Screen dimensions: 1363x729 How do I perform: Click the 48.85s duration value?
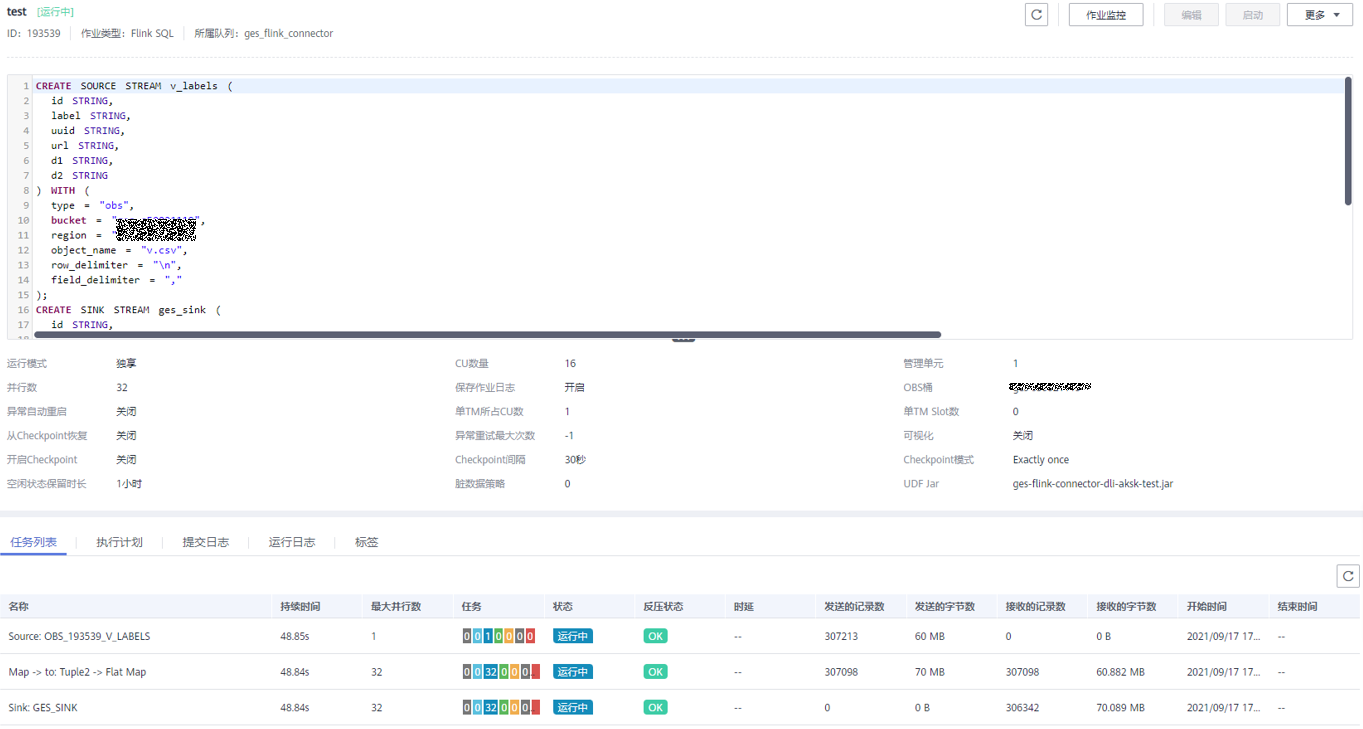coord(295,636)
